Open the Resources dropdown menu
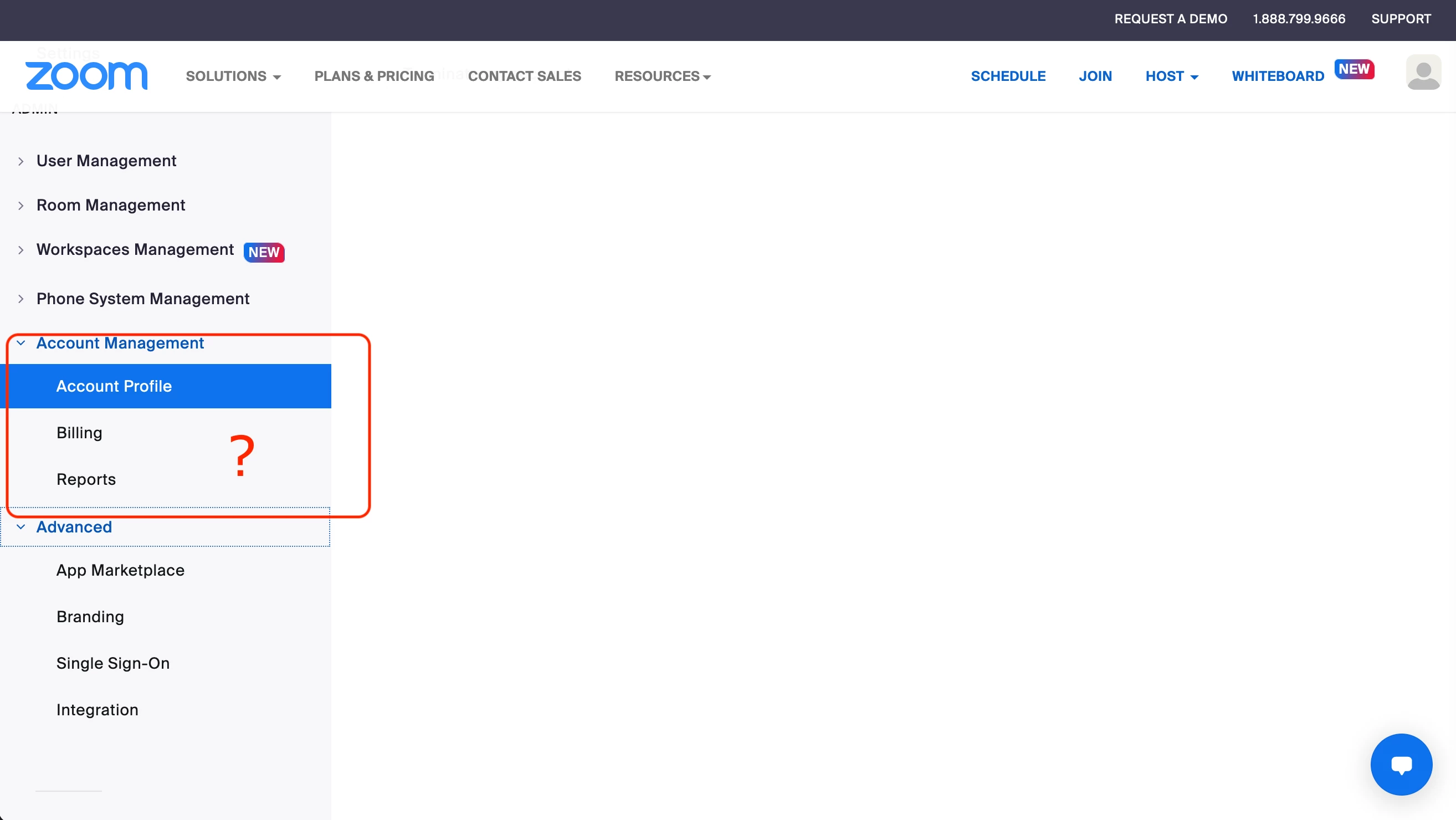Screen dimensions: 1456x820 [662, 76]
